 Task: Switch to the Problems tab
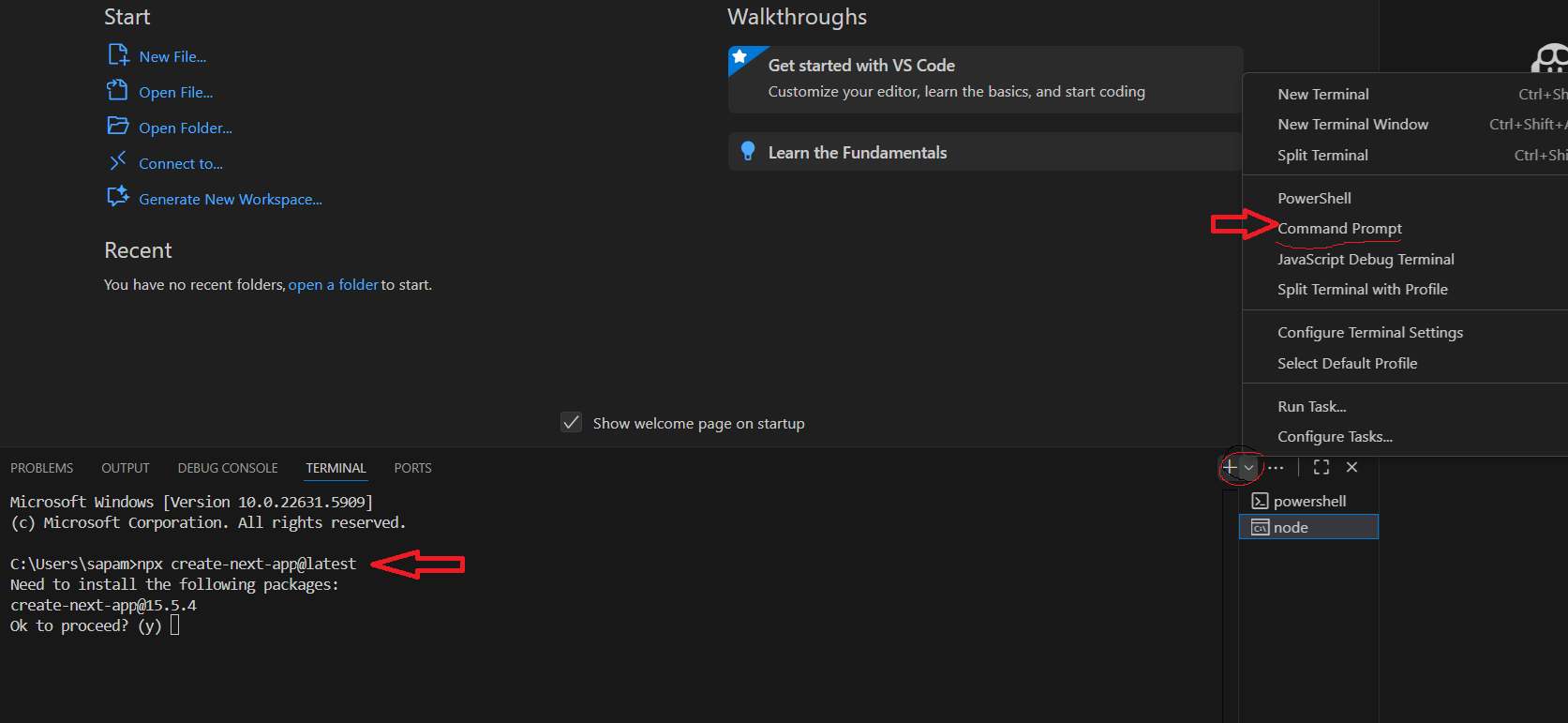click(42, 468)
